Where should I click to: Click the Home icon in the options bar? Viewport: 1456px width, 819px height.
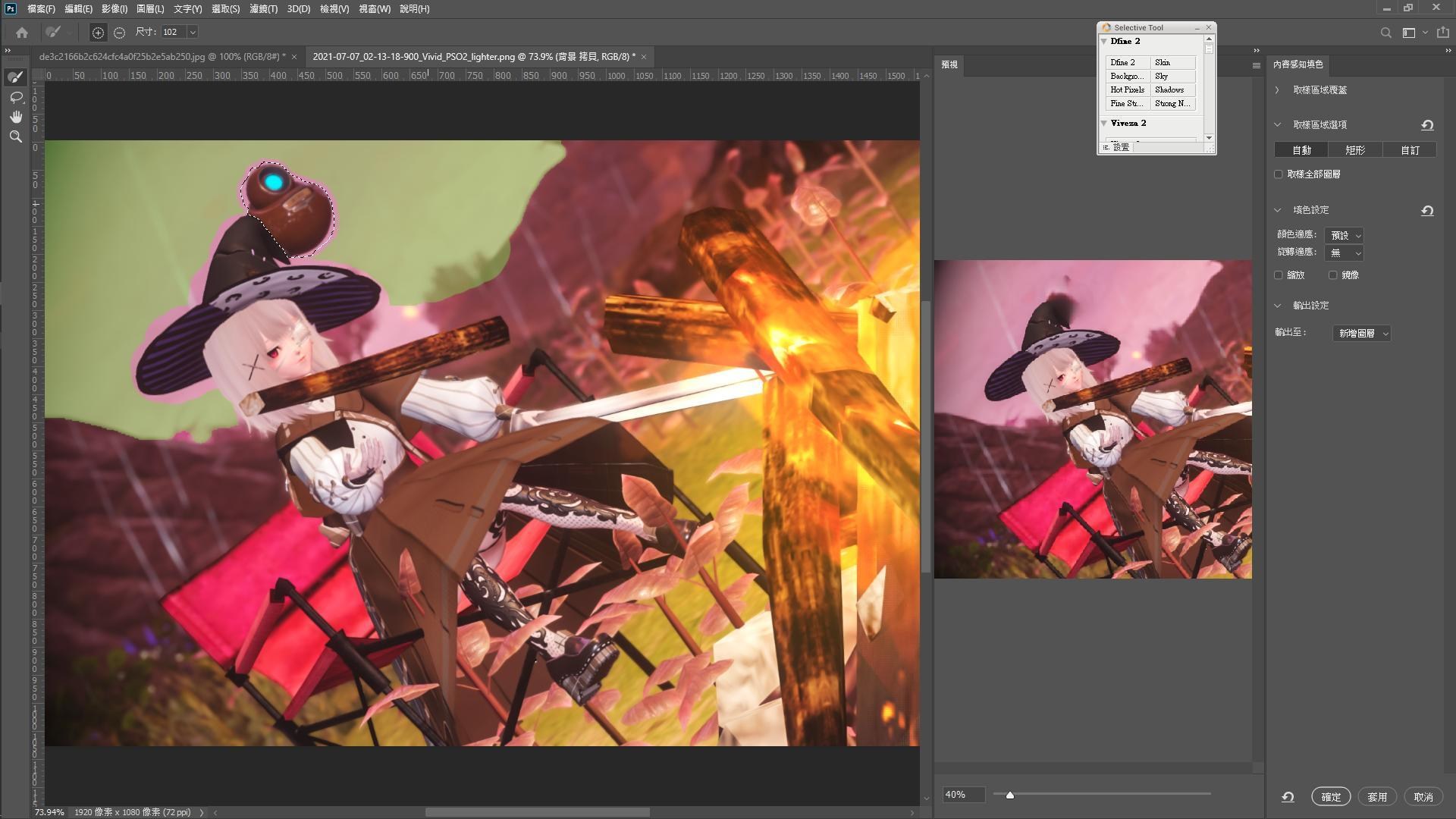tap(22, 33)
